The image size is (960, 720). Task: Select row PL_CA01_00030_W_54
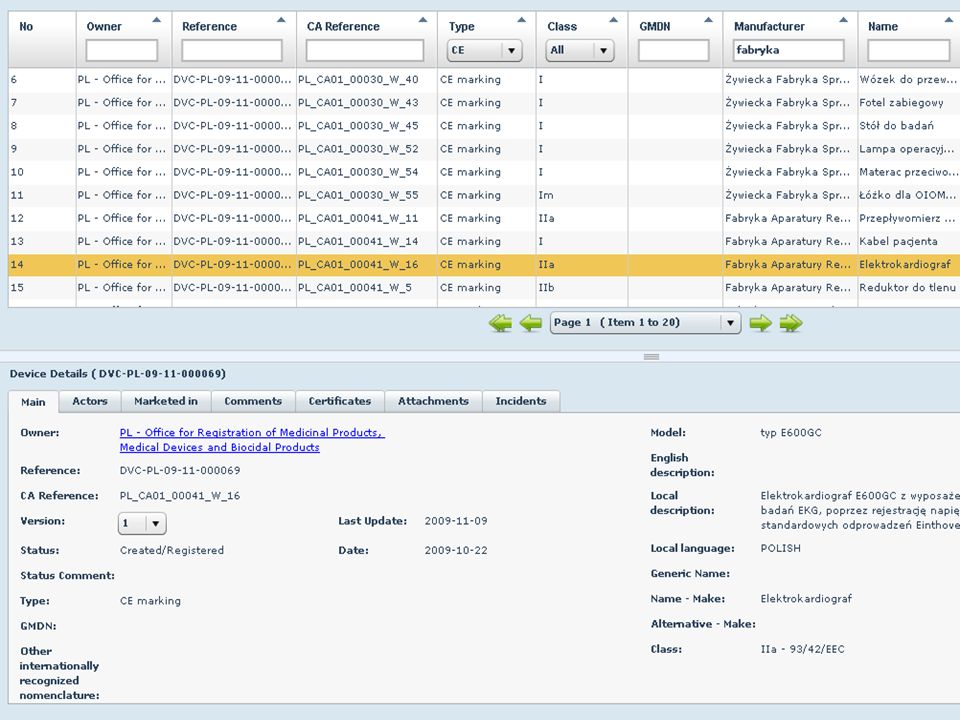(484, 172)
